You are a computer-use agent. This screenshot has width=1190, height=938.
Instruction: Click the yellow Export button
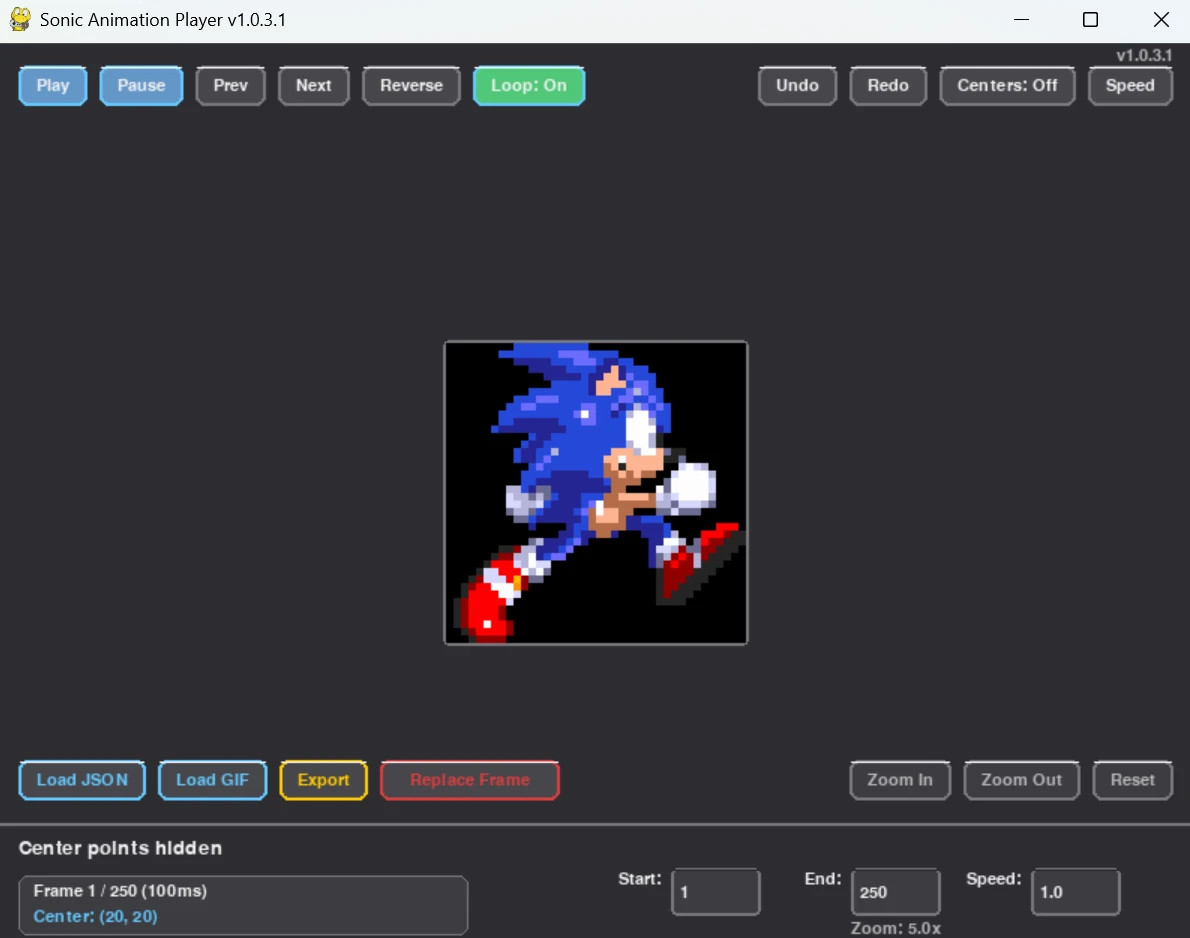[x=323, y=780]
